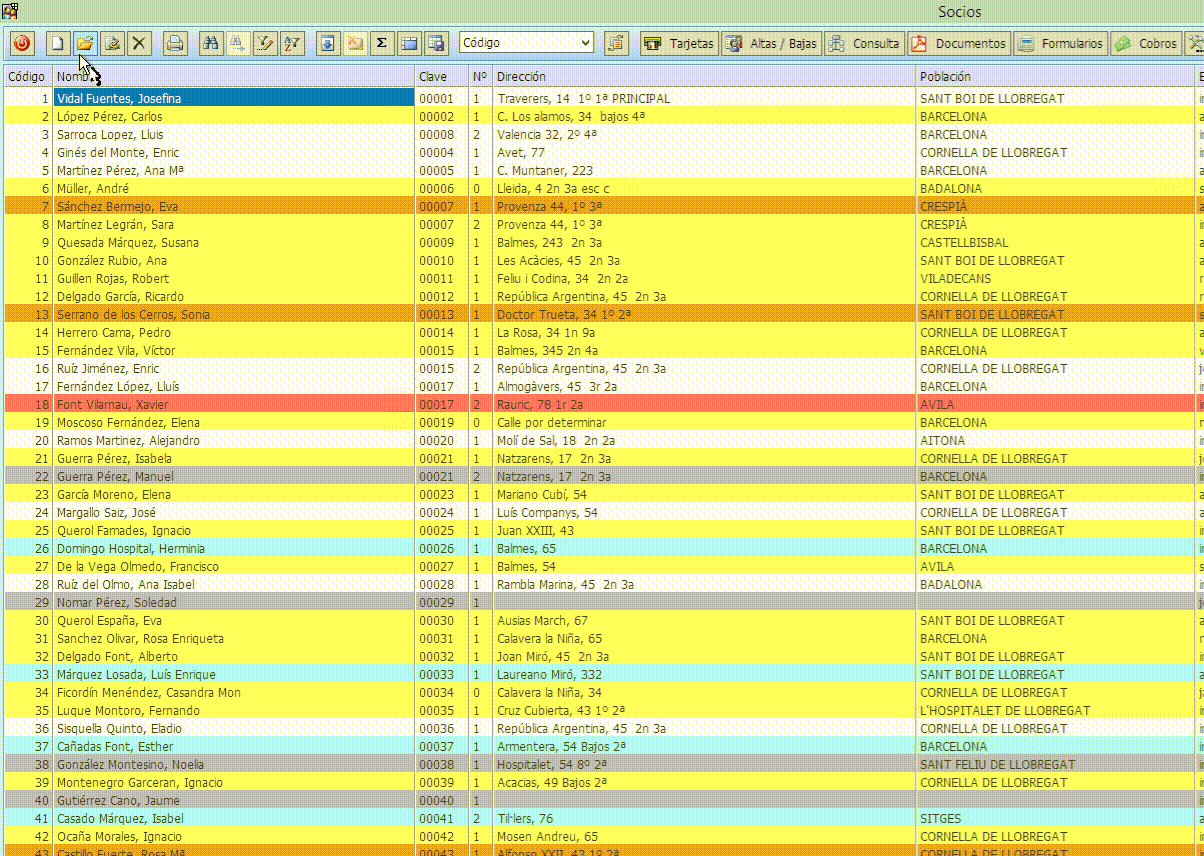Sort by the Población column header
Image resolution: width=1204 pixels, height=856 pixels.
(x=1054, y=77)
